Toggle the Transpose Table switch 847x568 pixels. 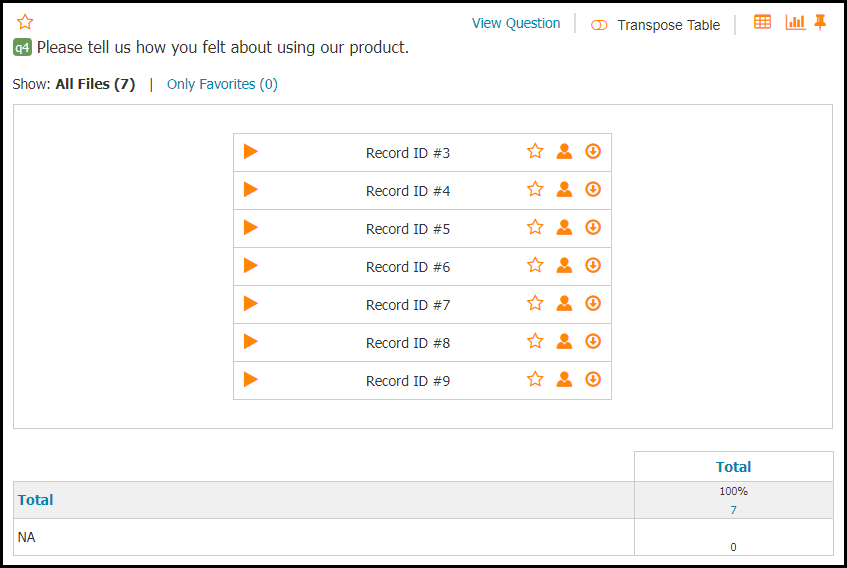coord(599,25)
